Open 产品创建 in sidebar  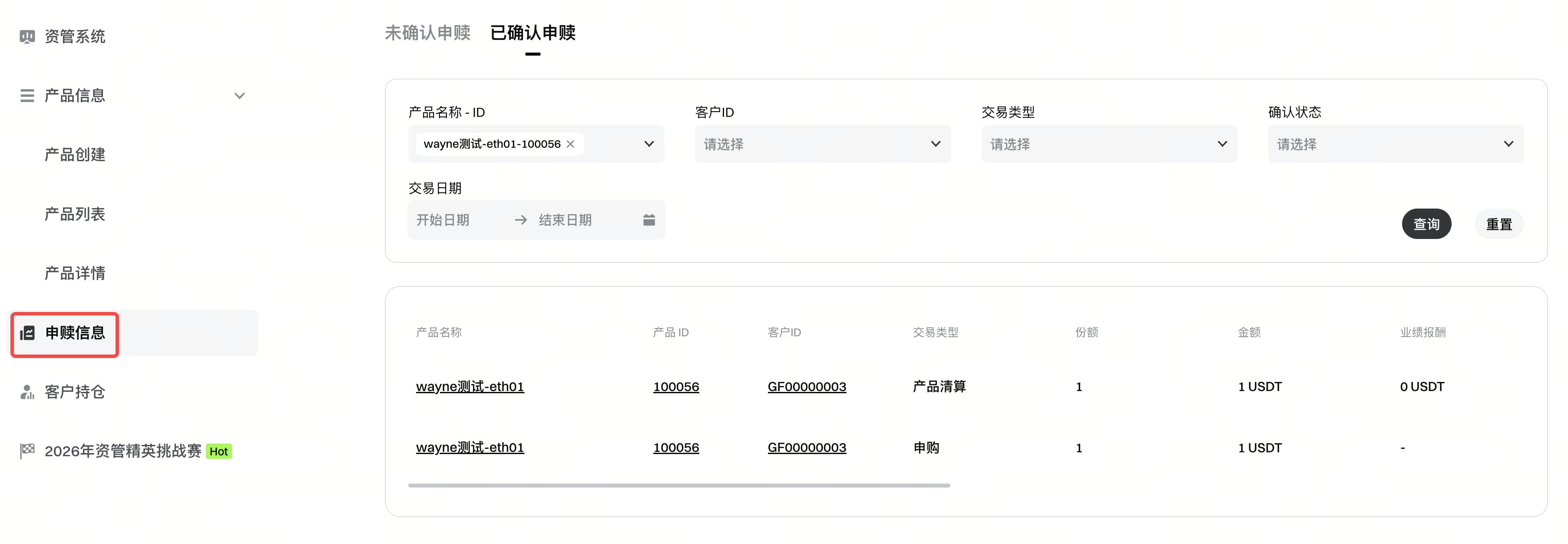75,155
